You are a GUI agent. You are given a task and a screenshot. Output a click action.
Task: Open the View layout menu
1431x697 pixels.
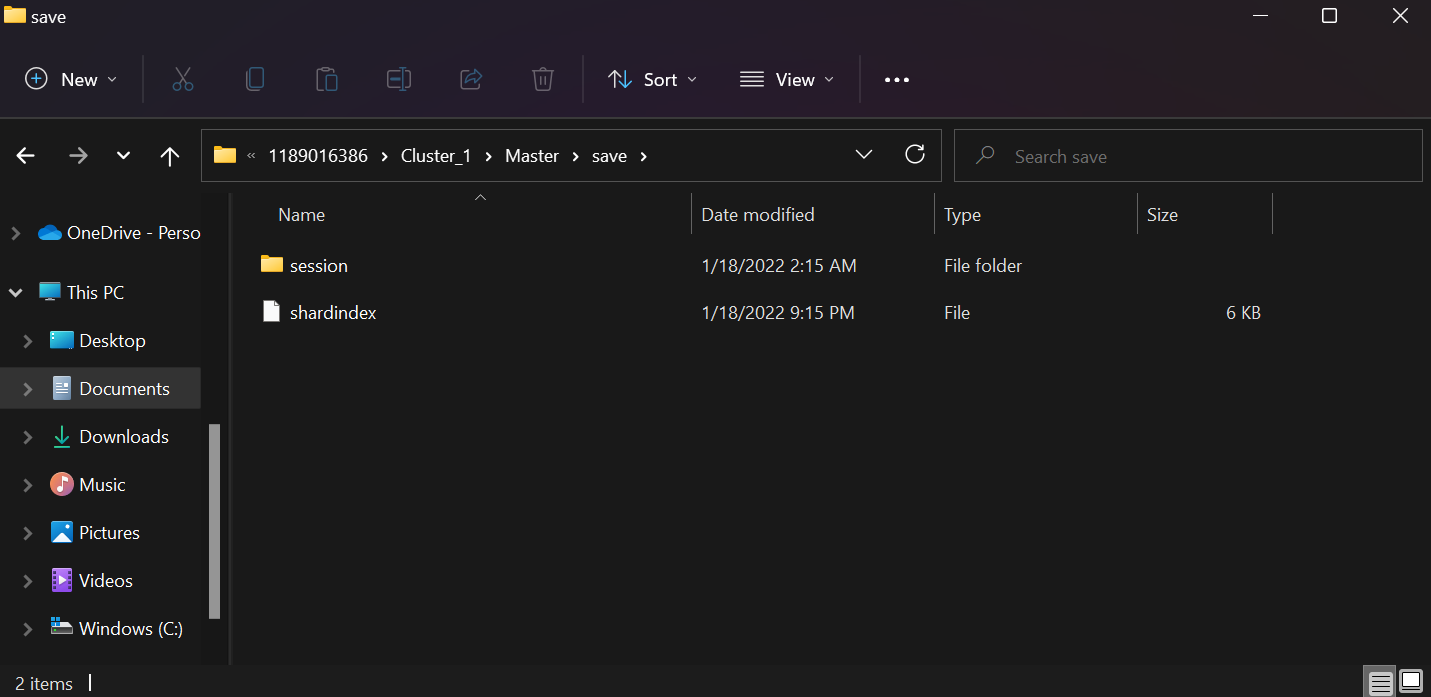pyautogui.click(x=787, y=79)
